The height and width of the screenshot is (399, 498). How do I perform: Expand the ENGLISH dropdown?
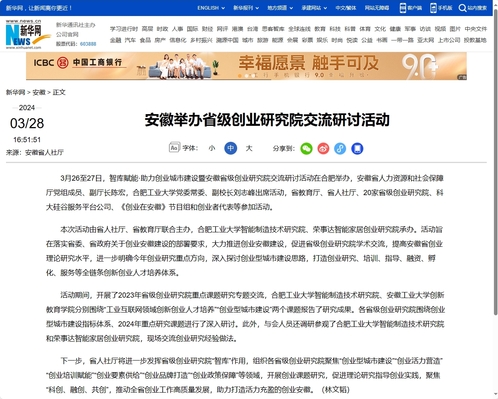pyautogui.click(x=211, y=8)
